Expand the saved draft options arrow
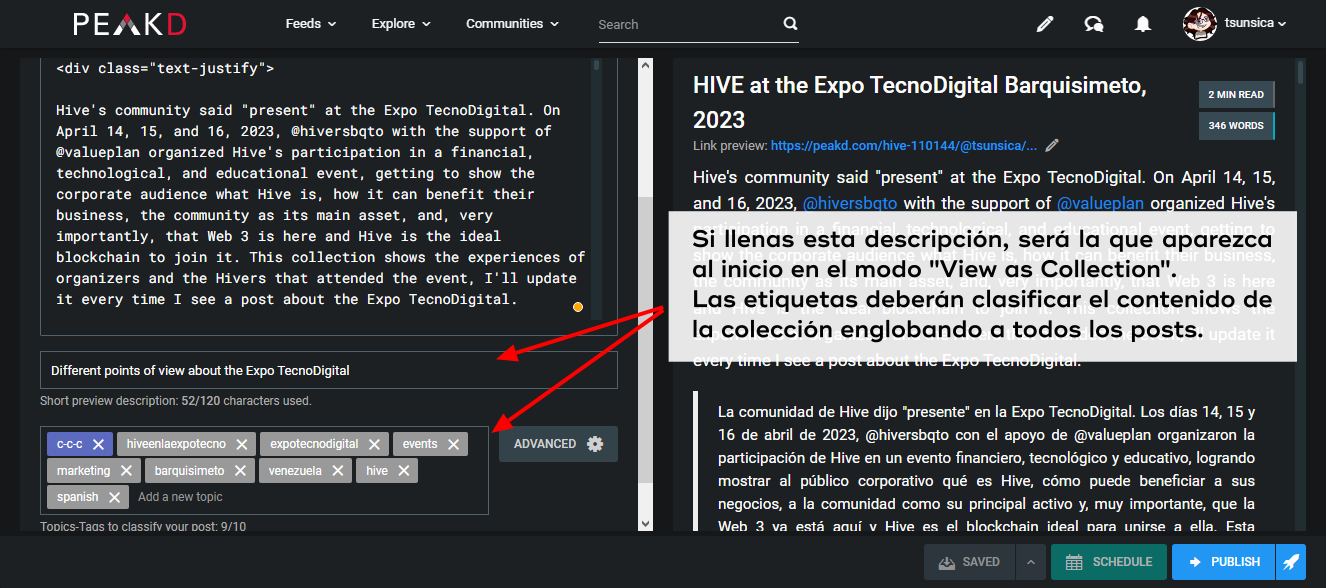1326x588 pixels. [x=1030, y=562]
